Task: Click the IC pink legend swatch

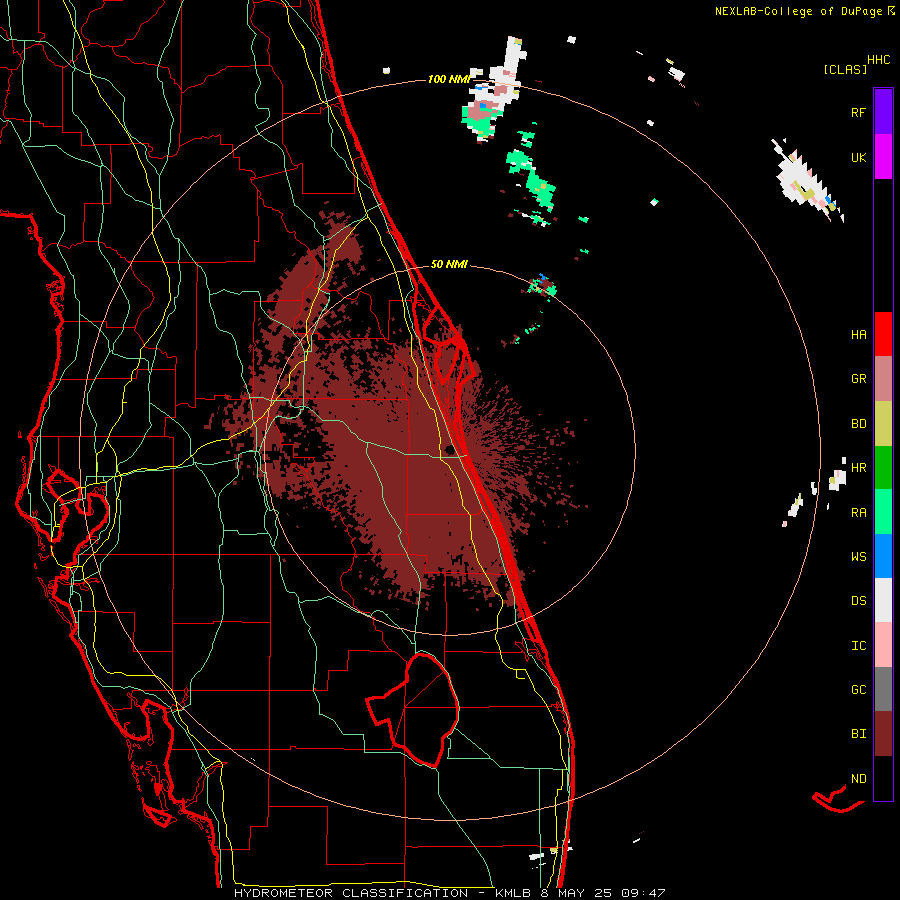Action: coord(883,645)
